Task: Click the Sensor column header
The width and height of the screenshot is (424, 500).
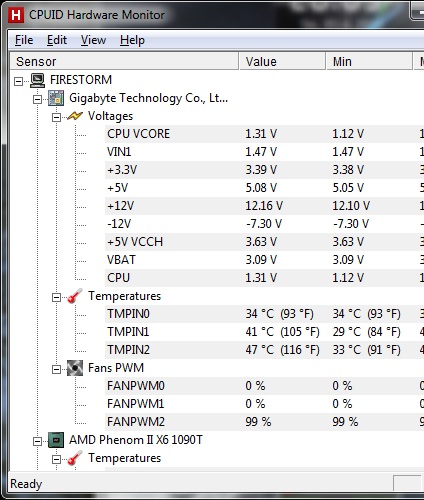Action: 124,61
